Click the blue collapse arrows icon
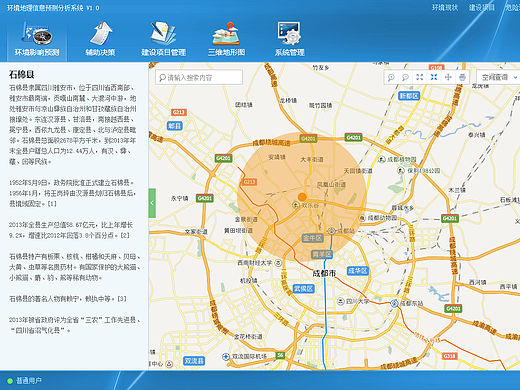The image size is (520, 390). click(434, 77)
